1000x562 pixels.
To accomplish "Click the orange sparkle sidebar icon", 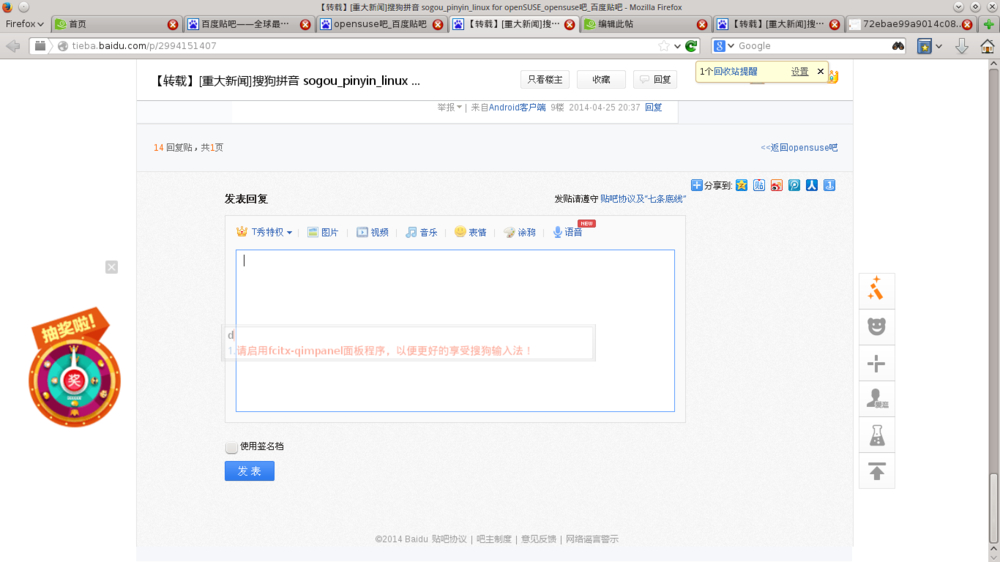I will (x=876, y=290).
